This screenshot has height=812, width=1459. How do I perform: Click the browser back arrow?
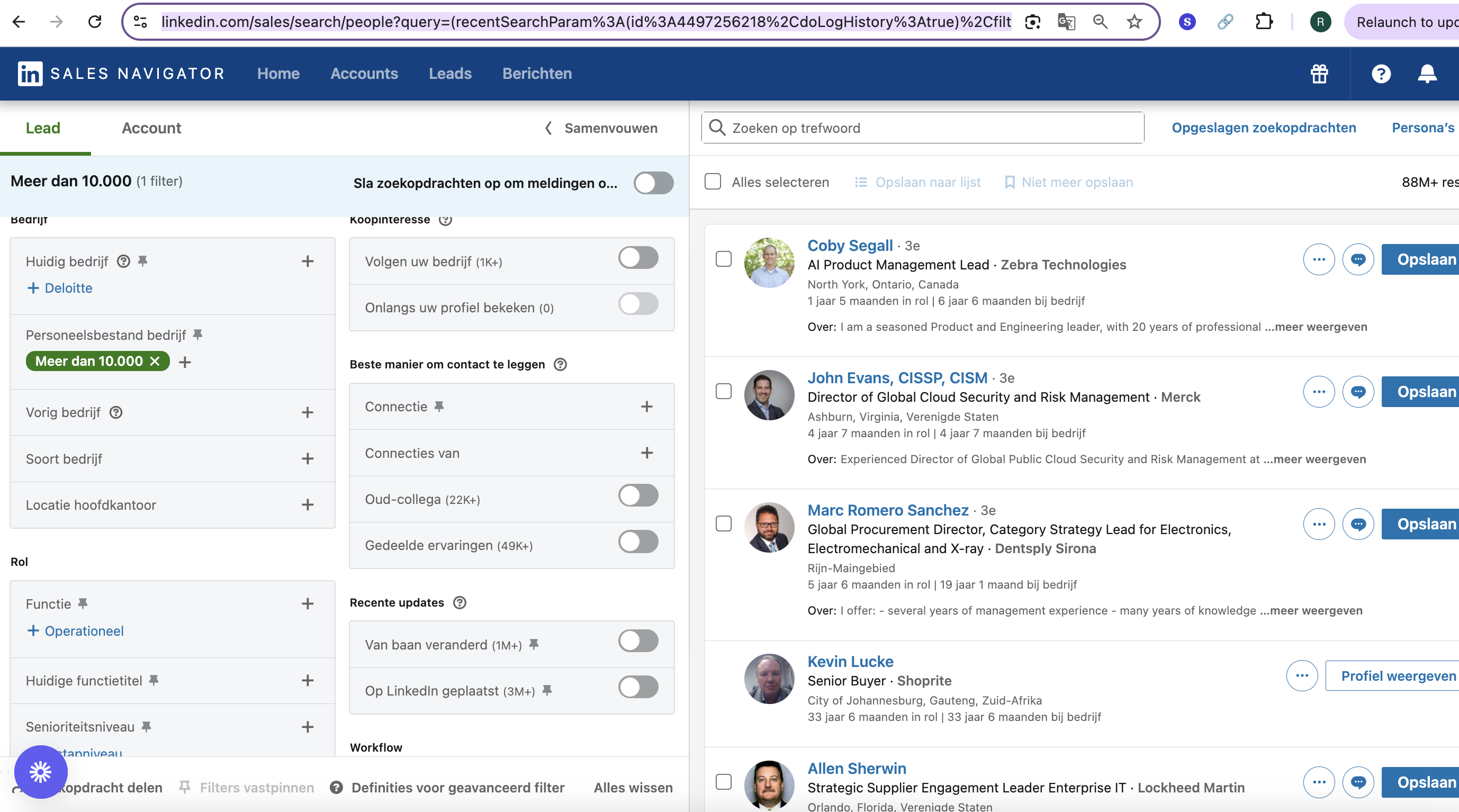point(19,22)
